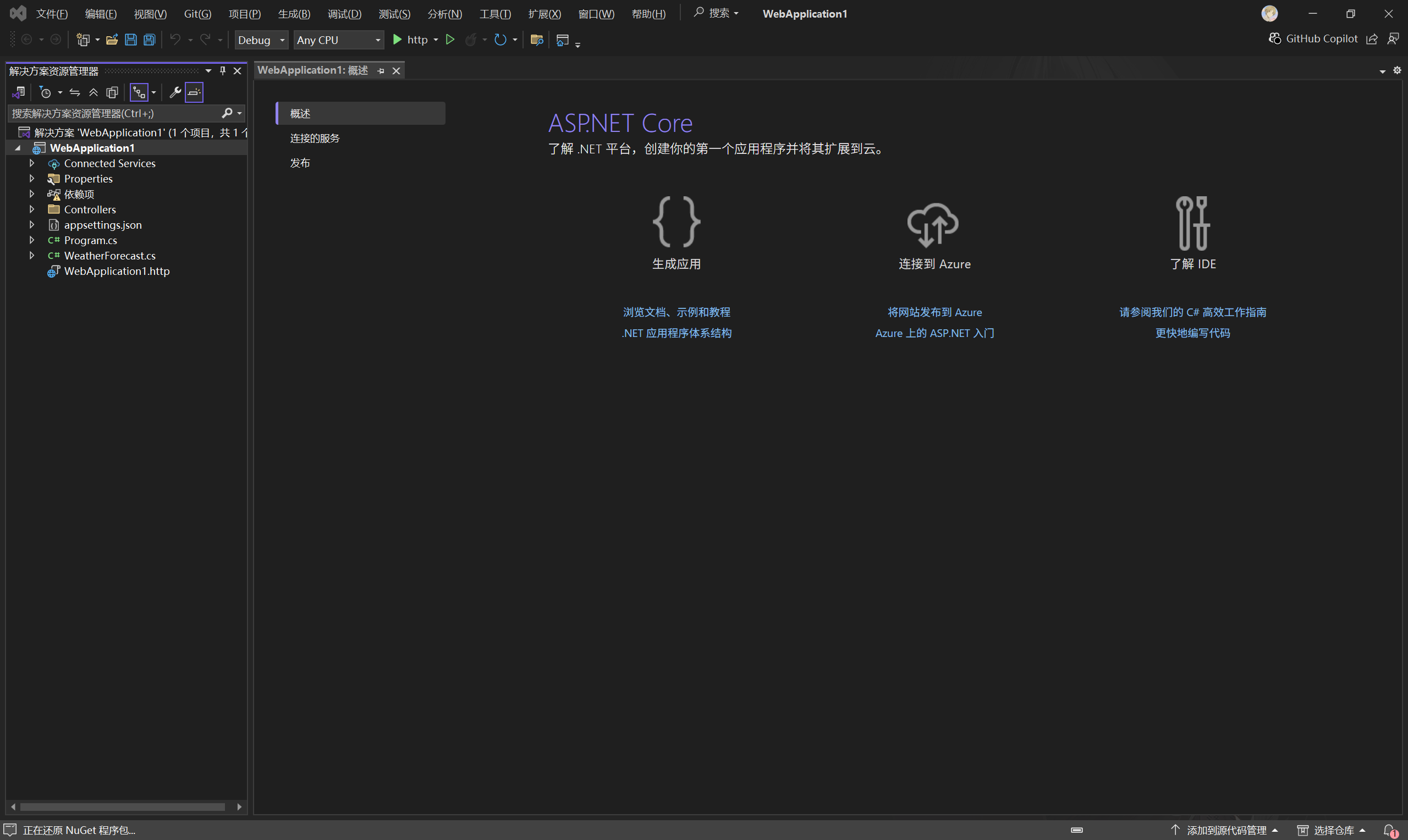1408x840 pixels.
Task: Toggle the nested files view button
Action: point(139,92)
